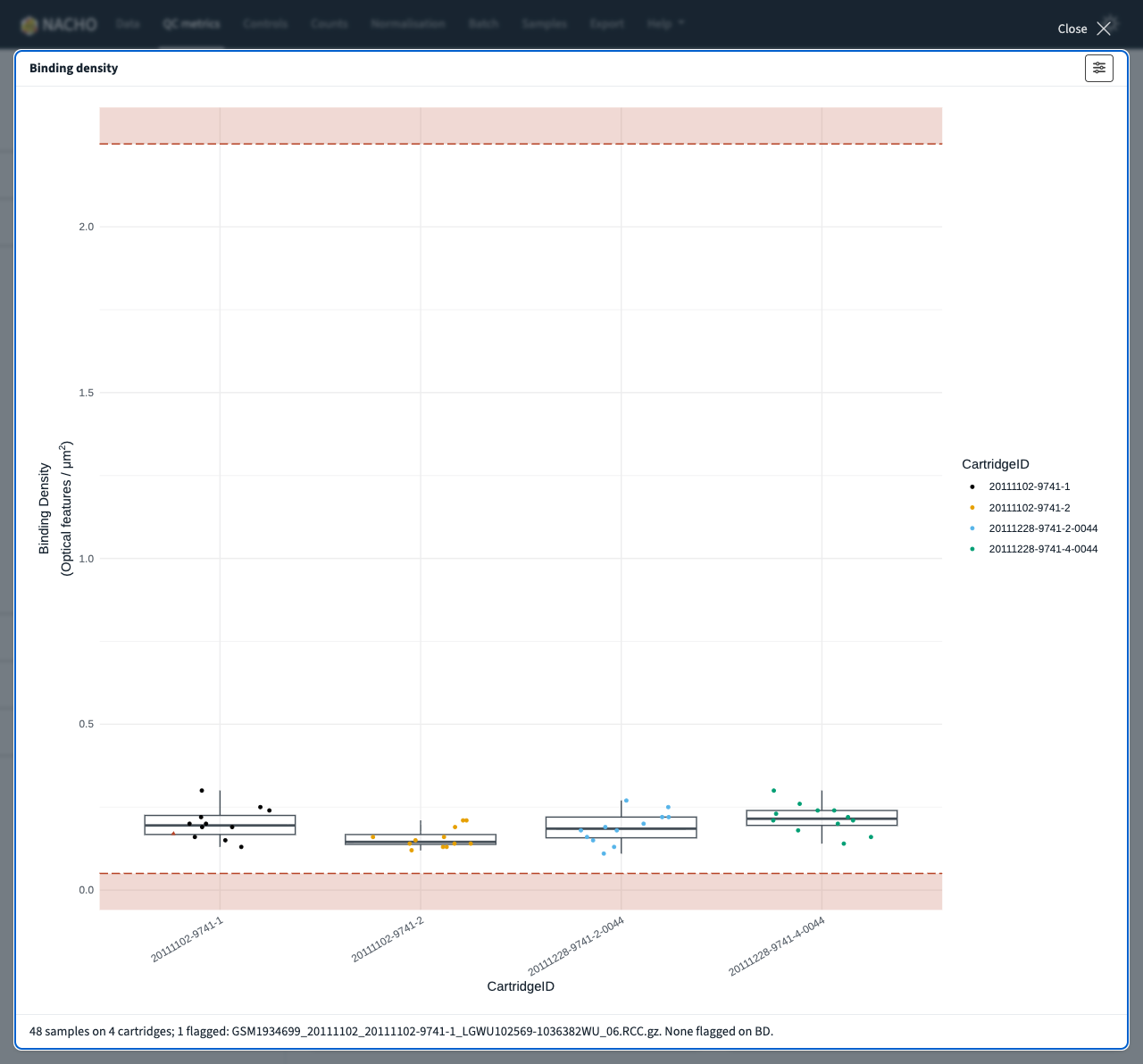The height and width of the screenshot is (1064, 1143).
Task: Click the 'CartridgeID' legend title
Action: 996,464
